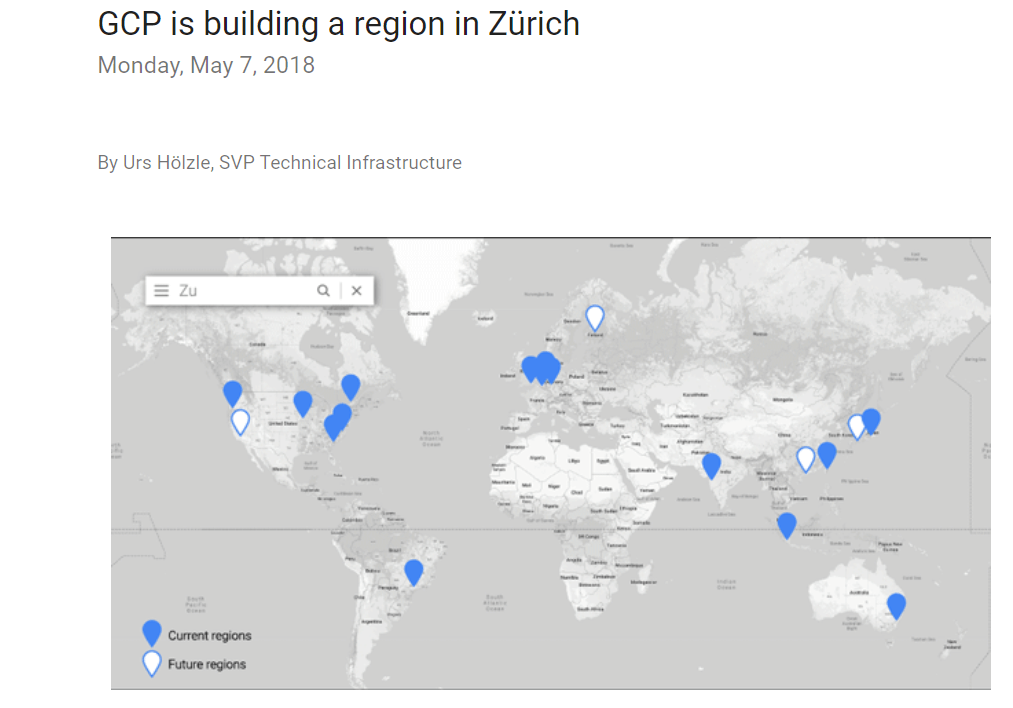This screenshot has height=708, width=1013.
Task: Select the Australia region pin near Sydney
Action: tap(895, 604)
